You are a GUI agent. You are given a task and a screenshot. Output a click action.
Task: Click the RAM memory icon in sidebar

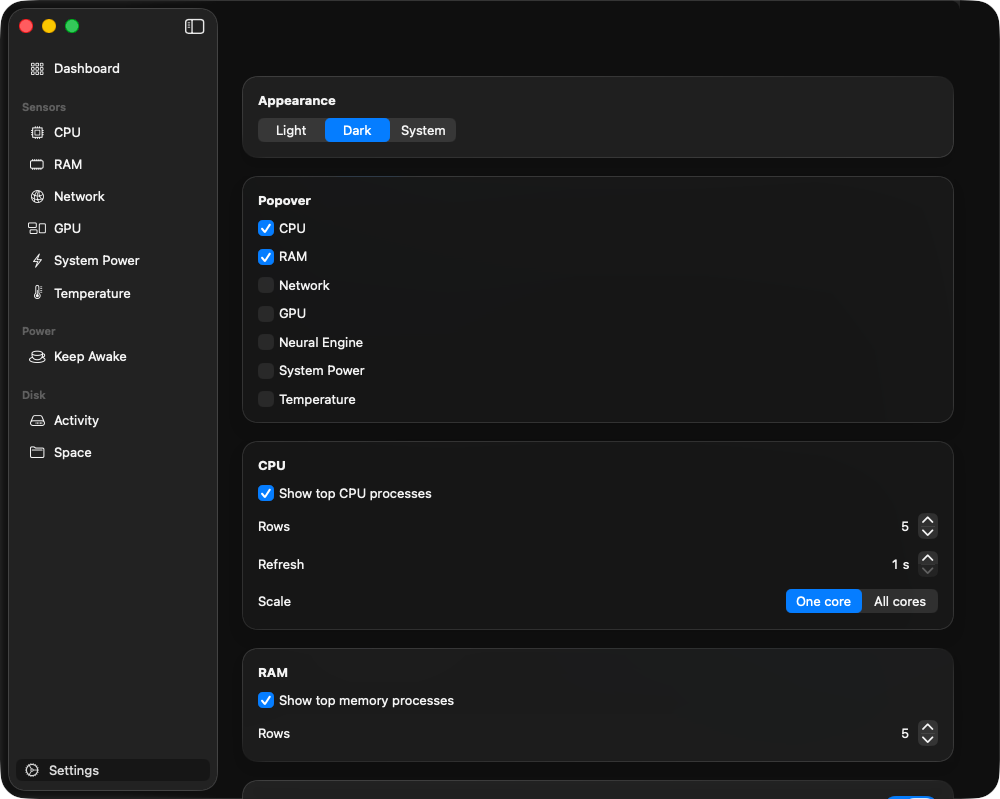pyautogui.click(x=37, y=165)
